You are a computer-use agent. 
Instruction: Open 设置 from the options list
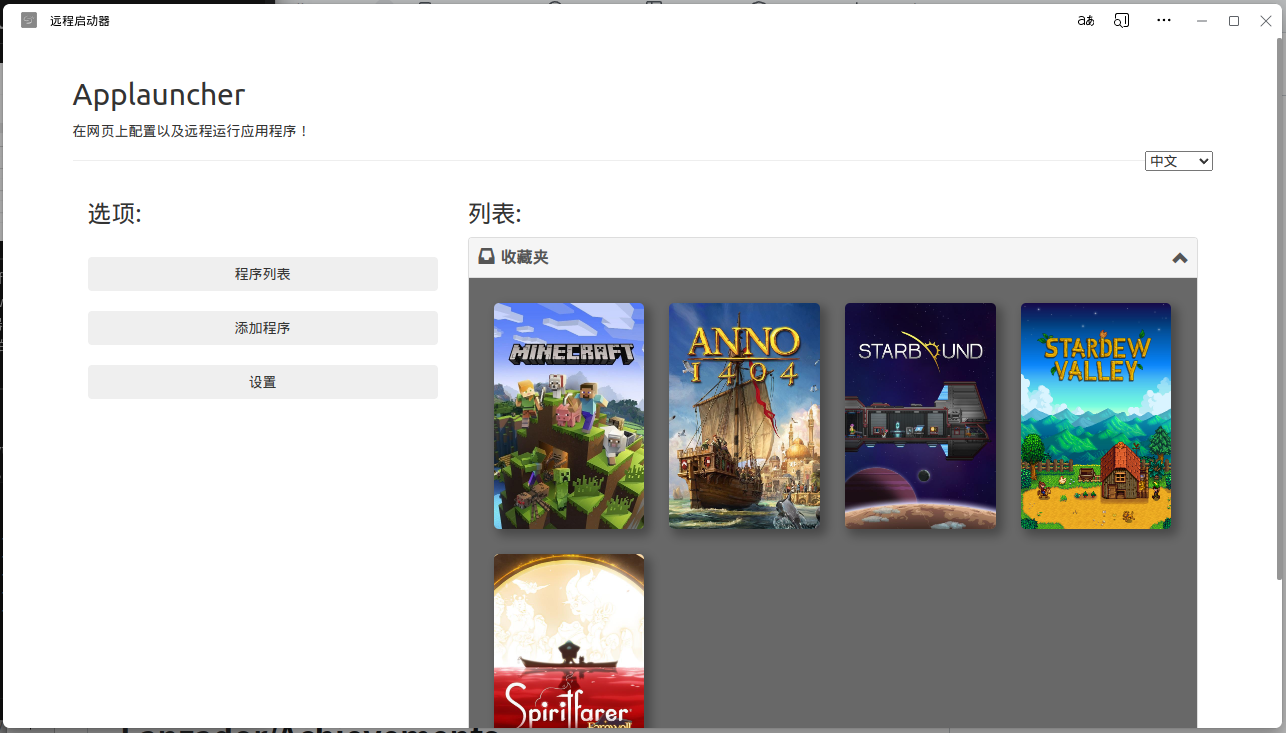coord(262,381)
